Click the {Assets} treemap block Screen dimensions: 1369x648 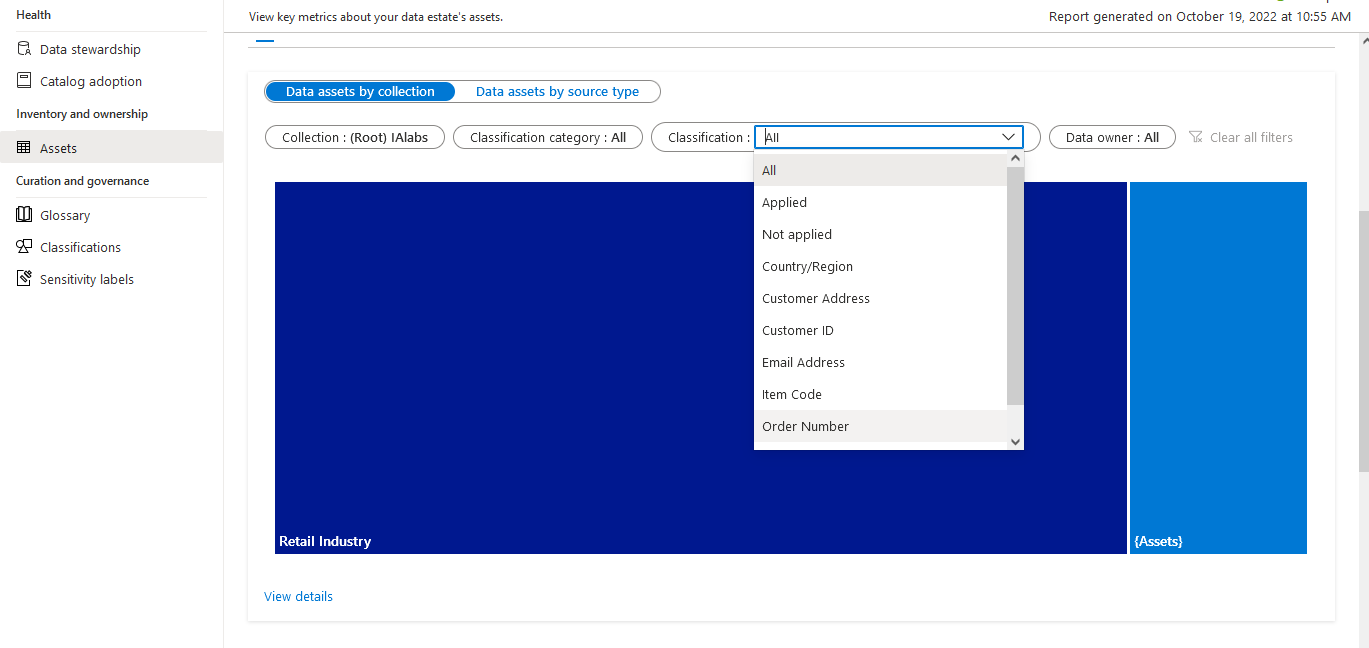pyautogui.click(x=1218, y=368)
